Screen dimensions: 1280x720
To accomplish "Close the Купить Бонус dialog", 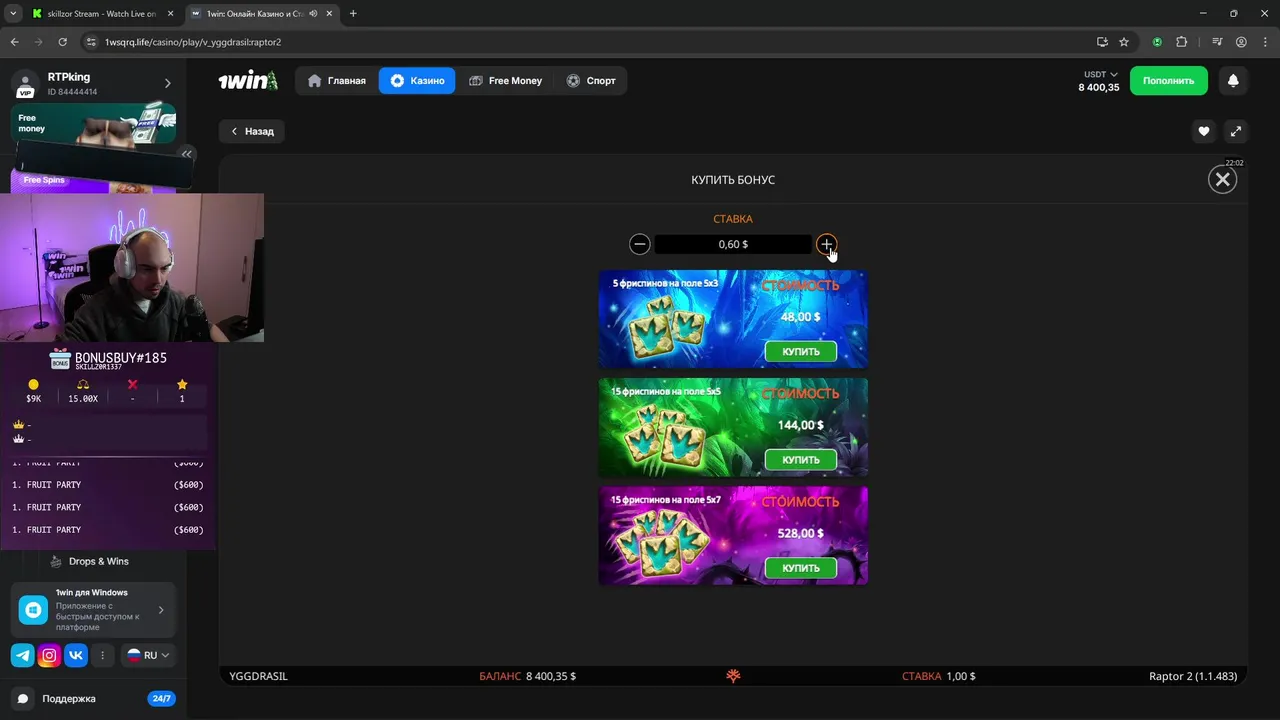I will point(1222,179).
